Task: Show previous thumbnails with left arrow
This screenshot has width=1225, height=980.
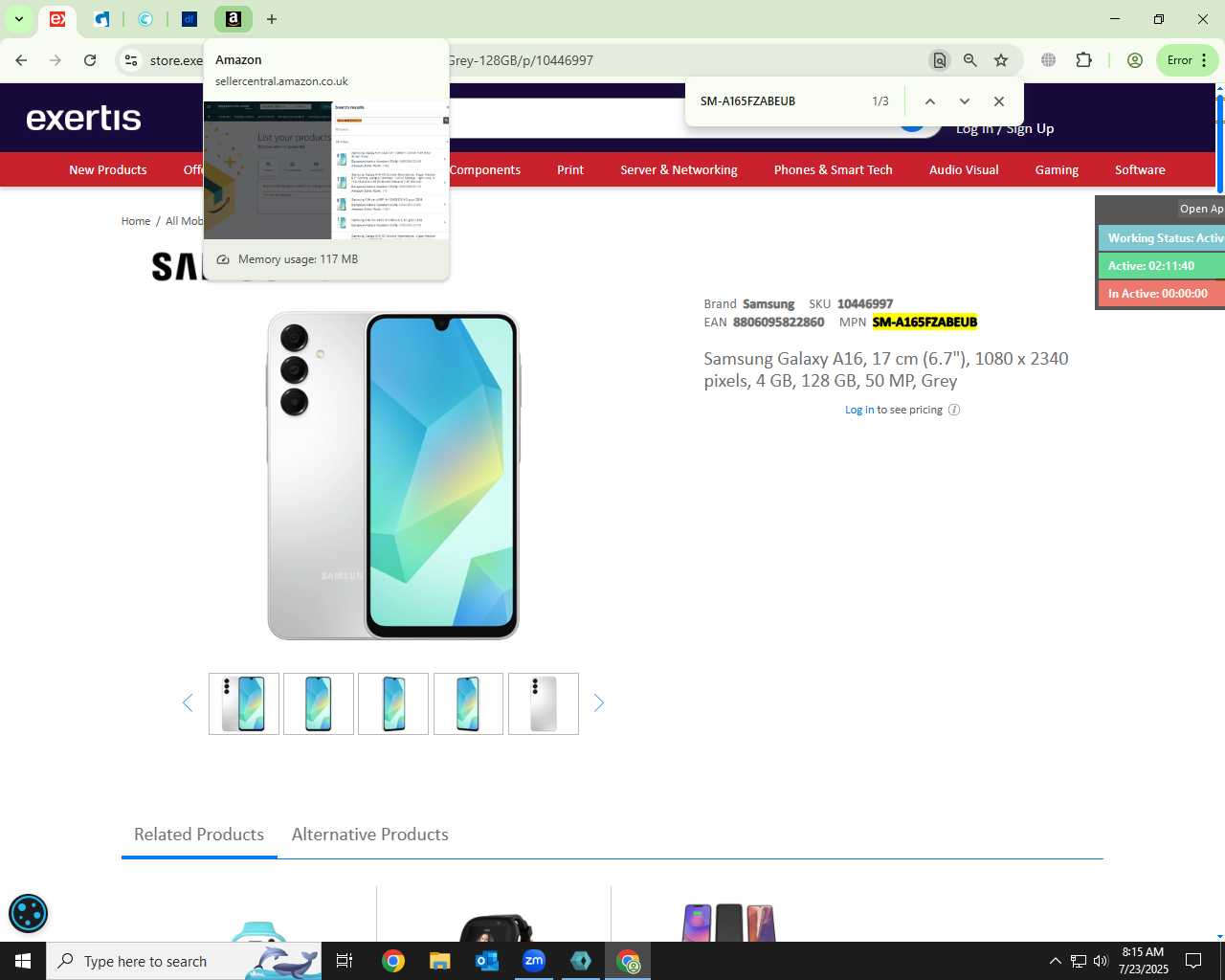Action: coord(188,703)
